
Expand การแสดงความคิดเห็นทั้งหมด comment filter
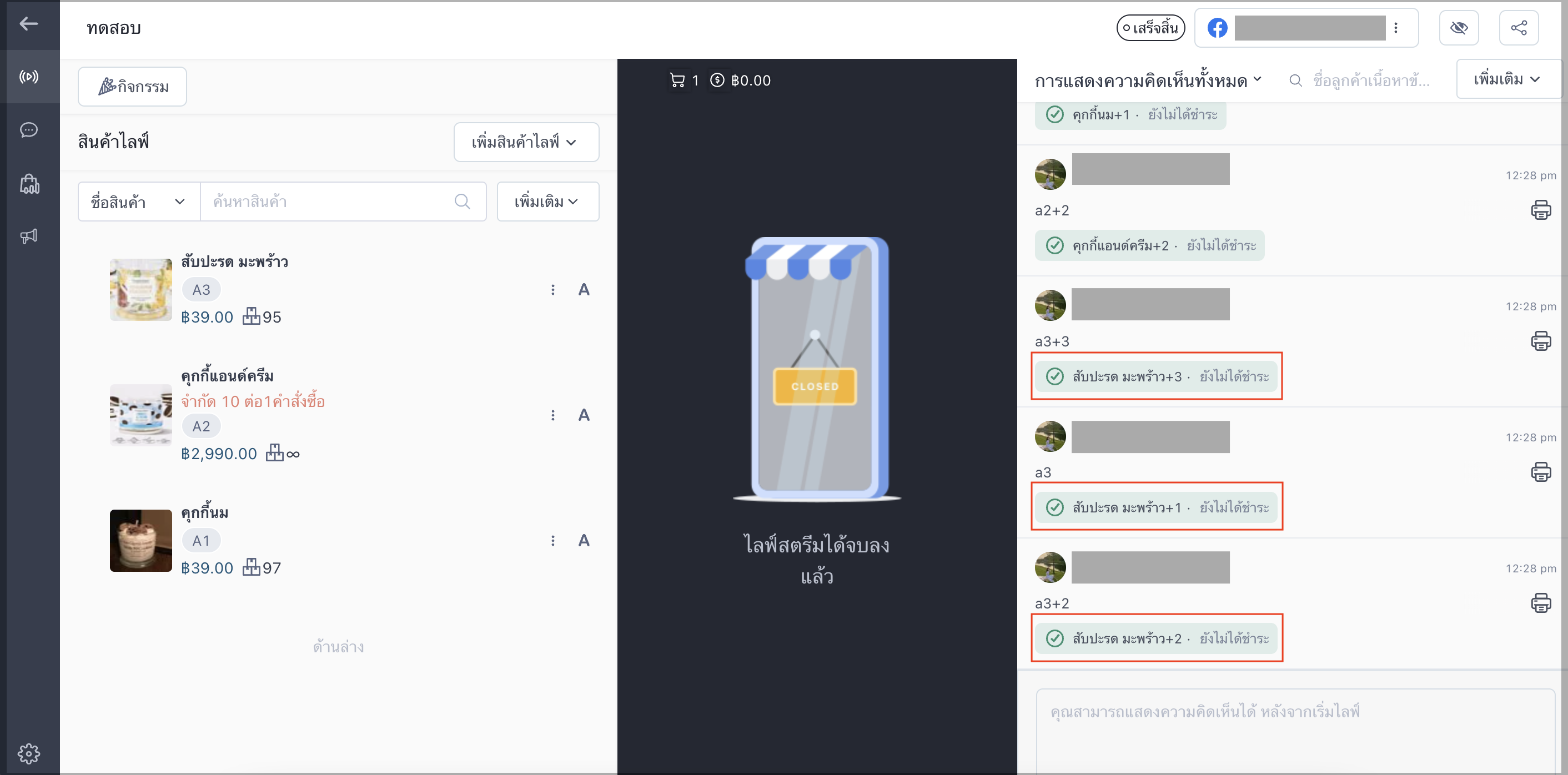coord(1148,80)
